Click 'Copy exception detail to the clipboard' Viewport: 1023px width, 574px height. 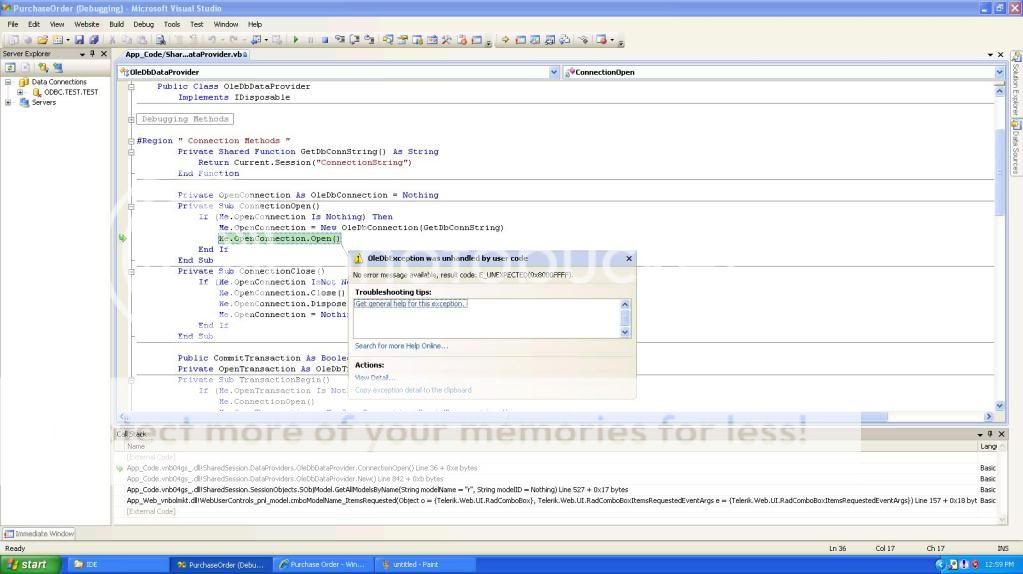click(x=413, y=390)
